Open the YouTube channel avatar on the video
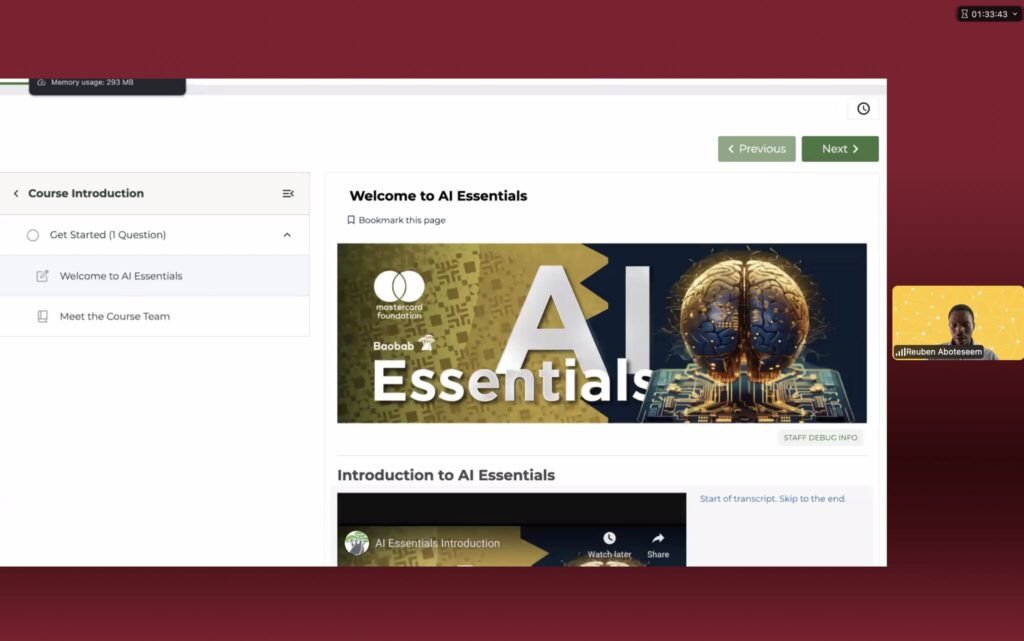 coord(357,543)
